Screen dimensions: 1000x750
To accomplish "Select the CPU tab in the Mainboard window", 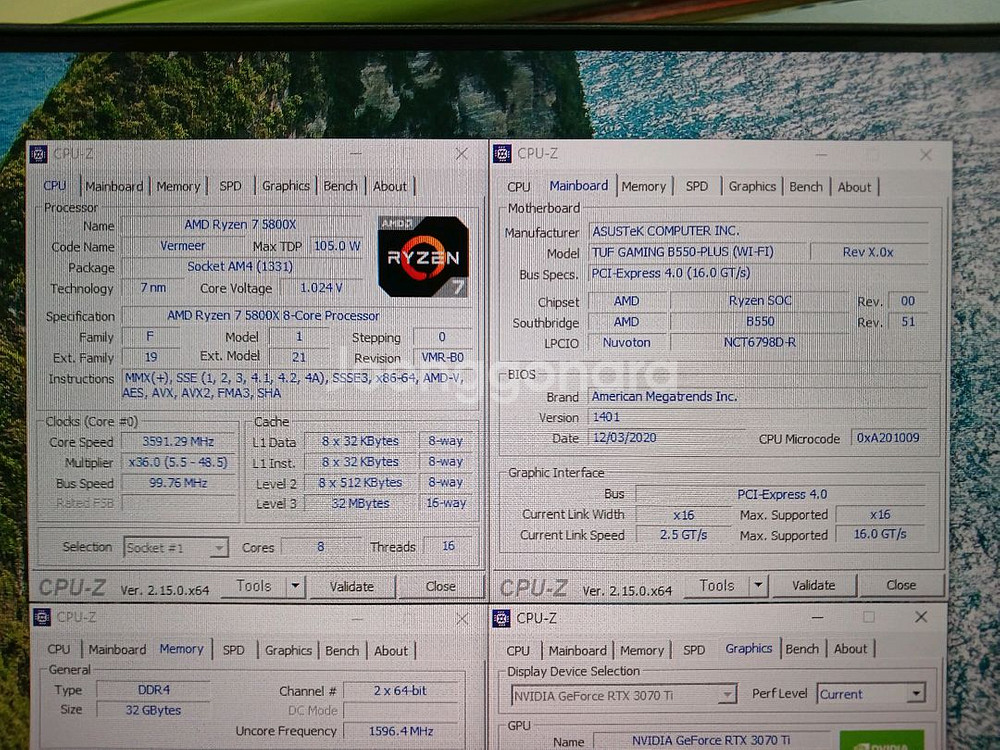I will point(518,187).
